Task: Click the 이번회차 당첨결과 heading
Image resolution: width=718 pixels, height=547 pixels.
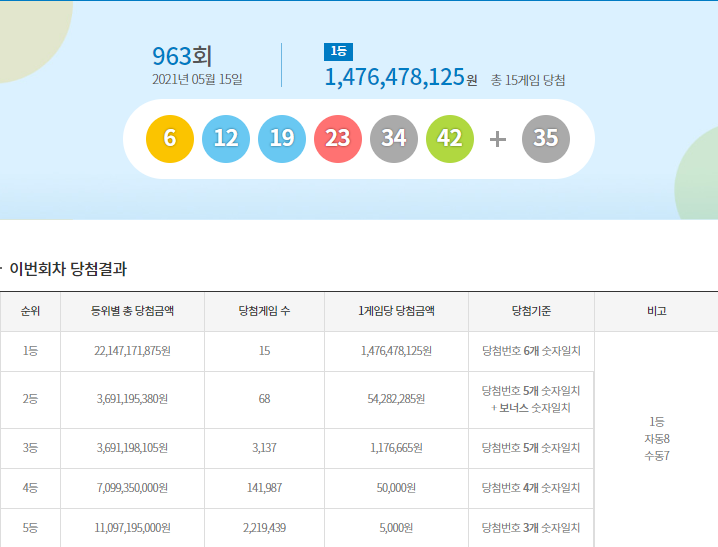Action: point(68,269)
